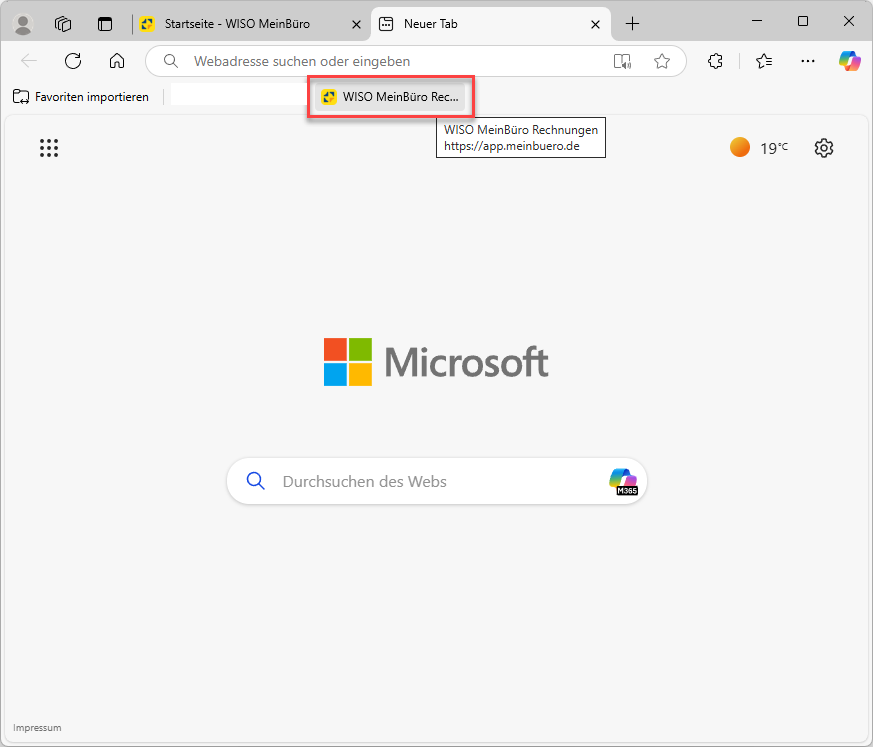Open Settings and more ellipsis menu
This screenshot has height=747, width=873.
pyautogui.click(x=808, y=61)
